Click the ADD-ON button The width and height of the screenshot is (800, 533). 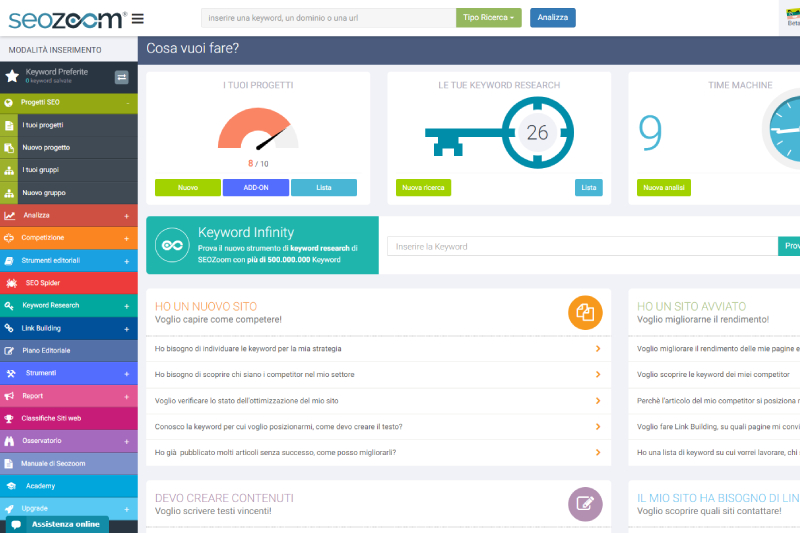click(256, 188)
